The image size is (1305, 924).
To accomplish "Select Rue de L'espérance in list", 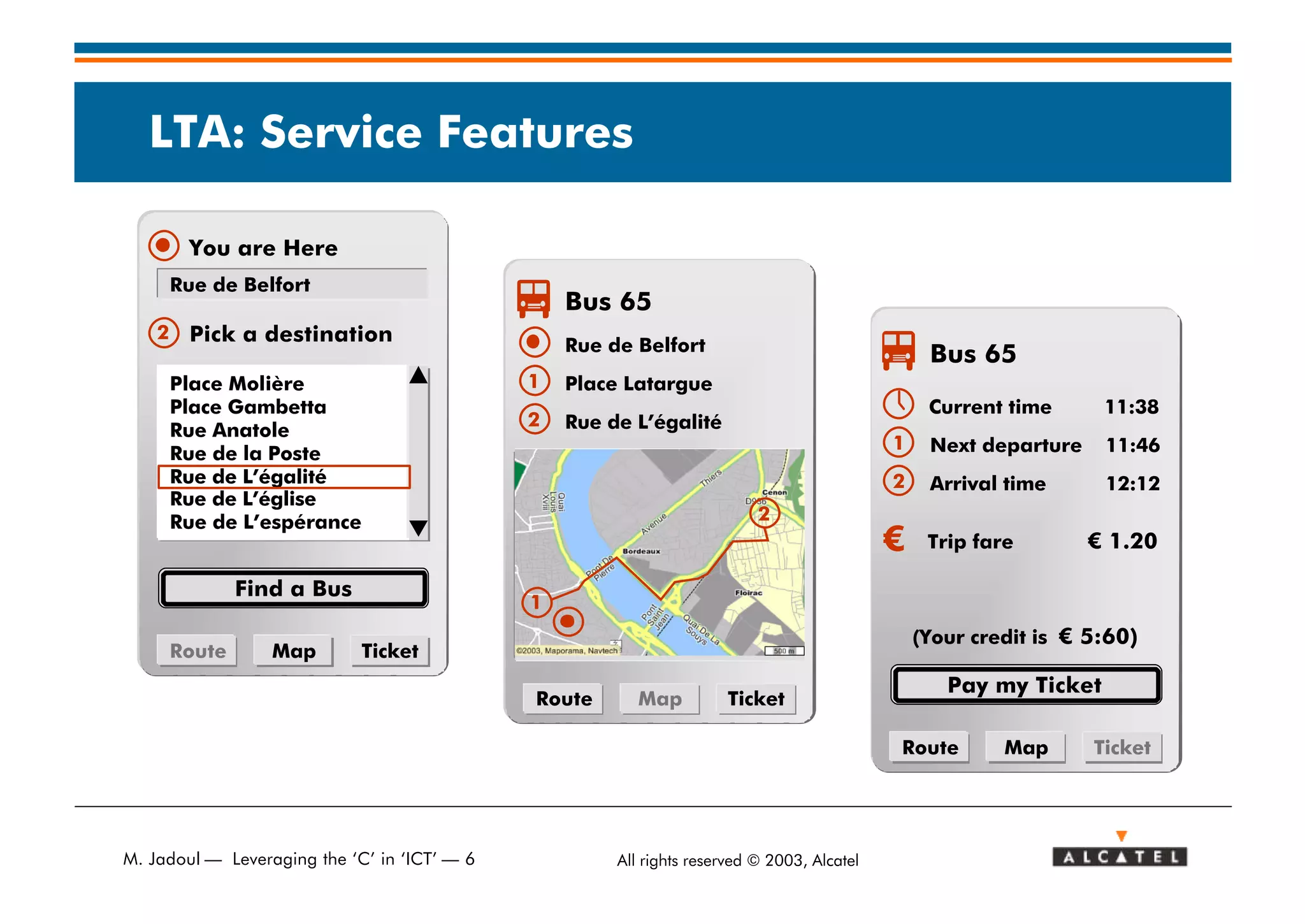I will pos(265,523).
